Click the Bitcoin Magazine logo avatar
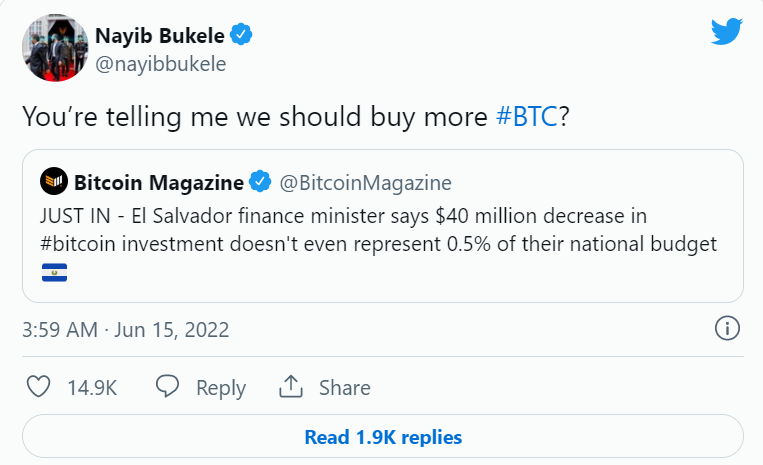The height and width of the screenshot is (465, 763). tap(53, 182)
